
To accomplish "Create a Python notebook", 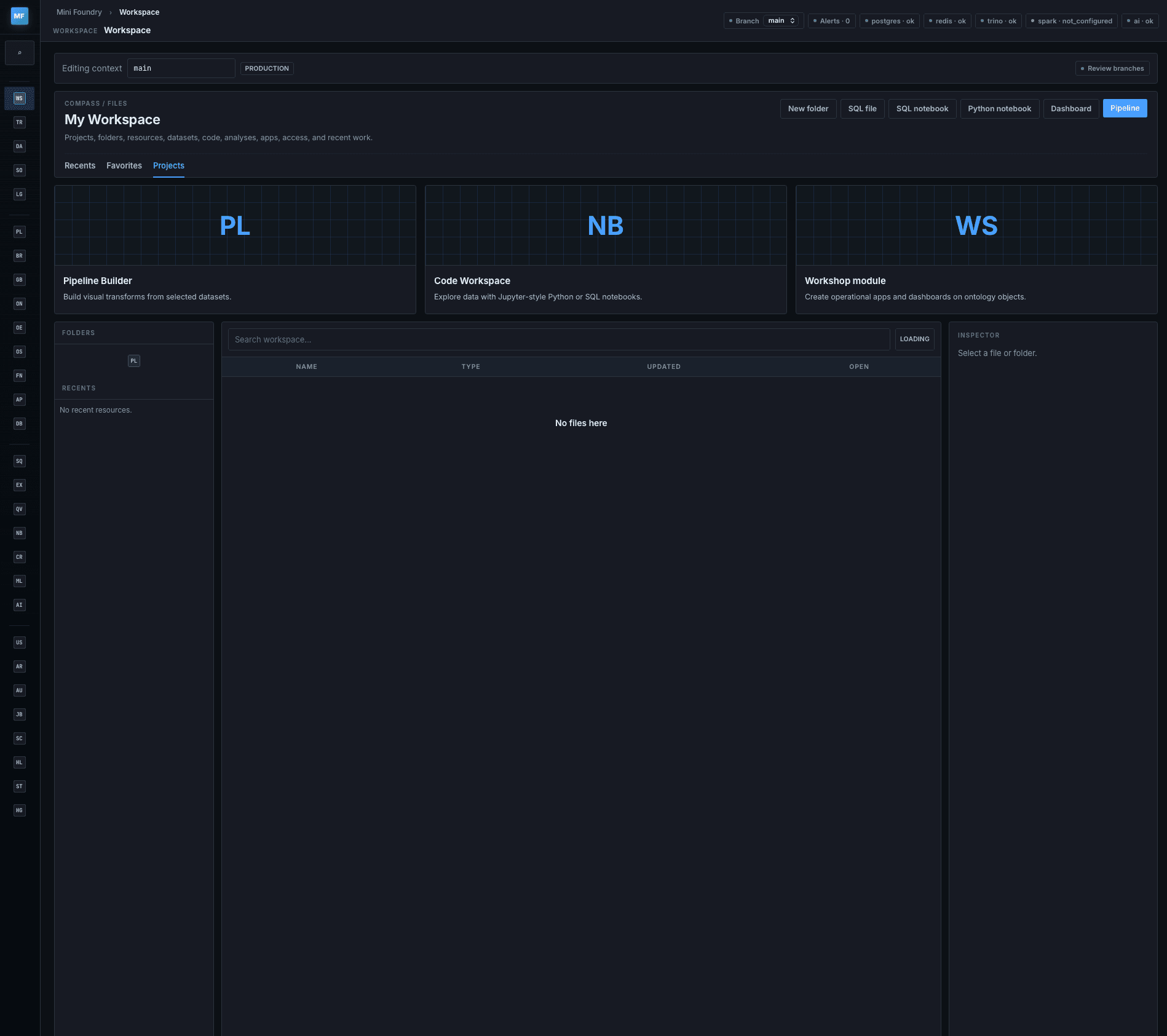I will pyautogui.click(x=999, y=108).
